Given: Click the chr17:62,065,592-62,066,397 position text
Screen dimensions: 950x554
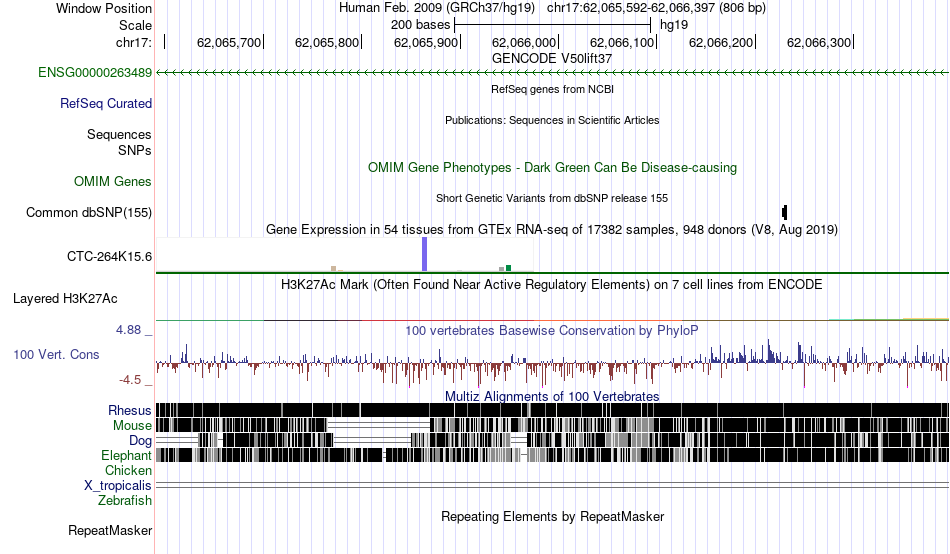Looking at the screenshot, I should 656,8.
